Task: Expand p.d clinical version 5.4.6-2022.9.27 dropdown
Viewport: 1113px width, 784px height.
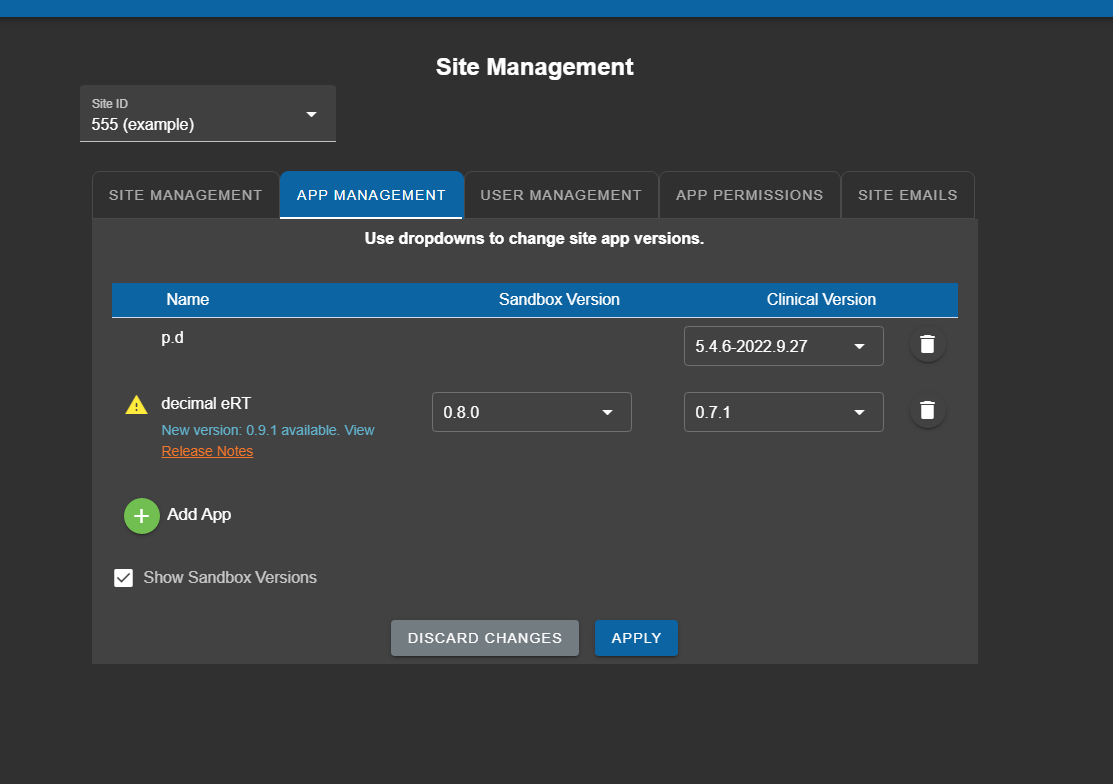Action: click(x=784, y=346)
